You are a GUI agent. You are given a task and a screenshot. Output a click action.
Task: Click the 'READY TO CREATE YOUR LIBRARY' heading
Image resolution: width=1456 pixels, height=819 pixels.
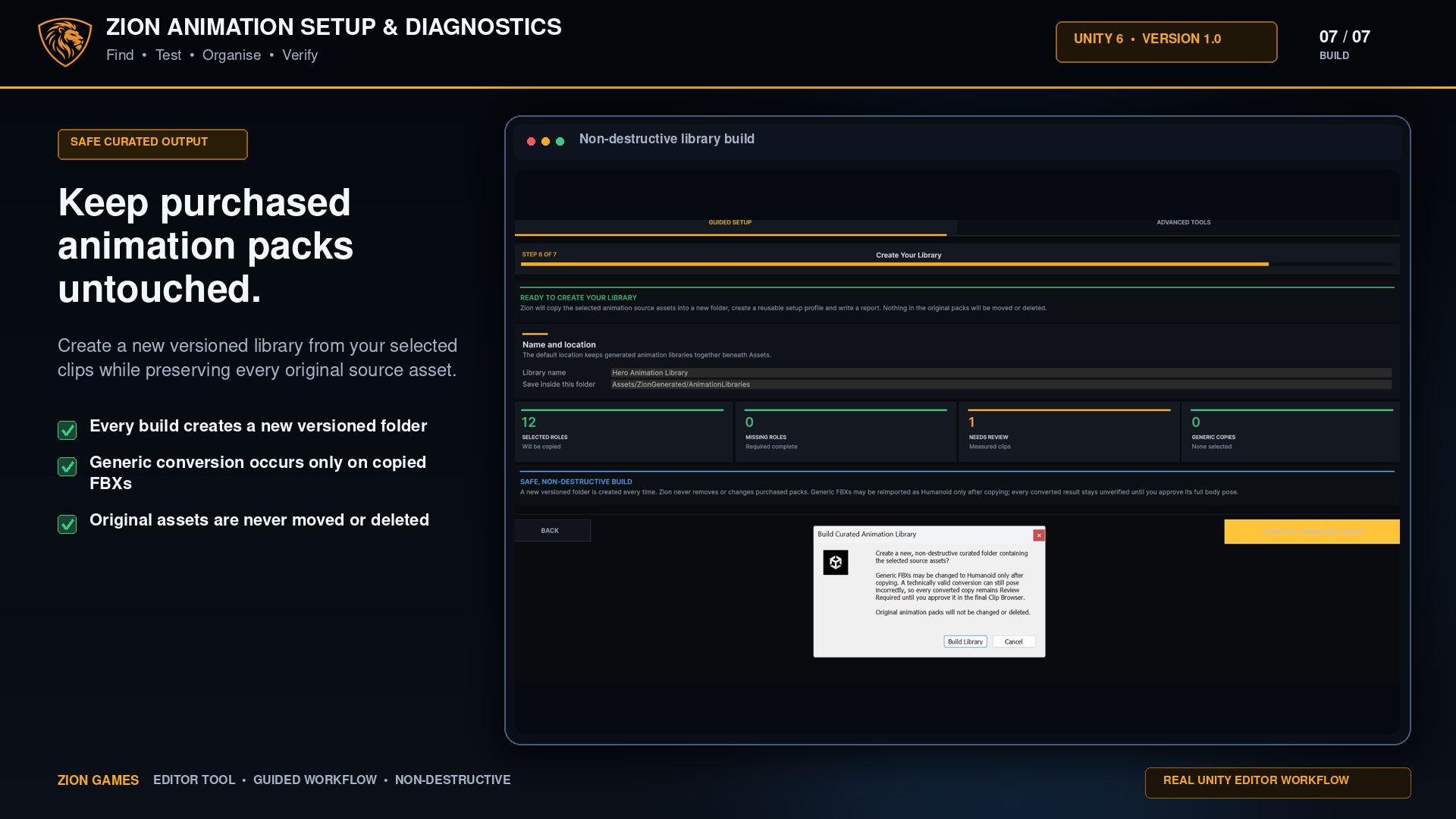pos(579,298)
